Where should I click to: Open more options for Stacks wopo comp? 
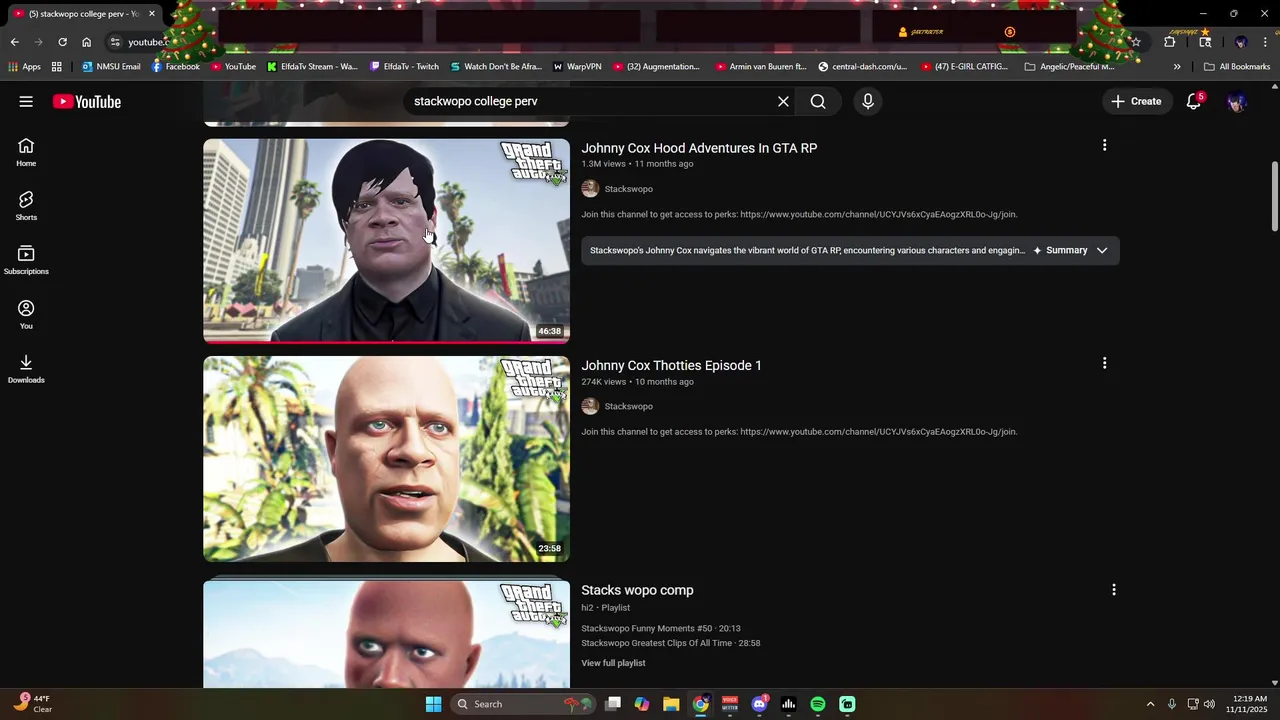click(1113, 590)
